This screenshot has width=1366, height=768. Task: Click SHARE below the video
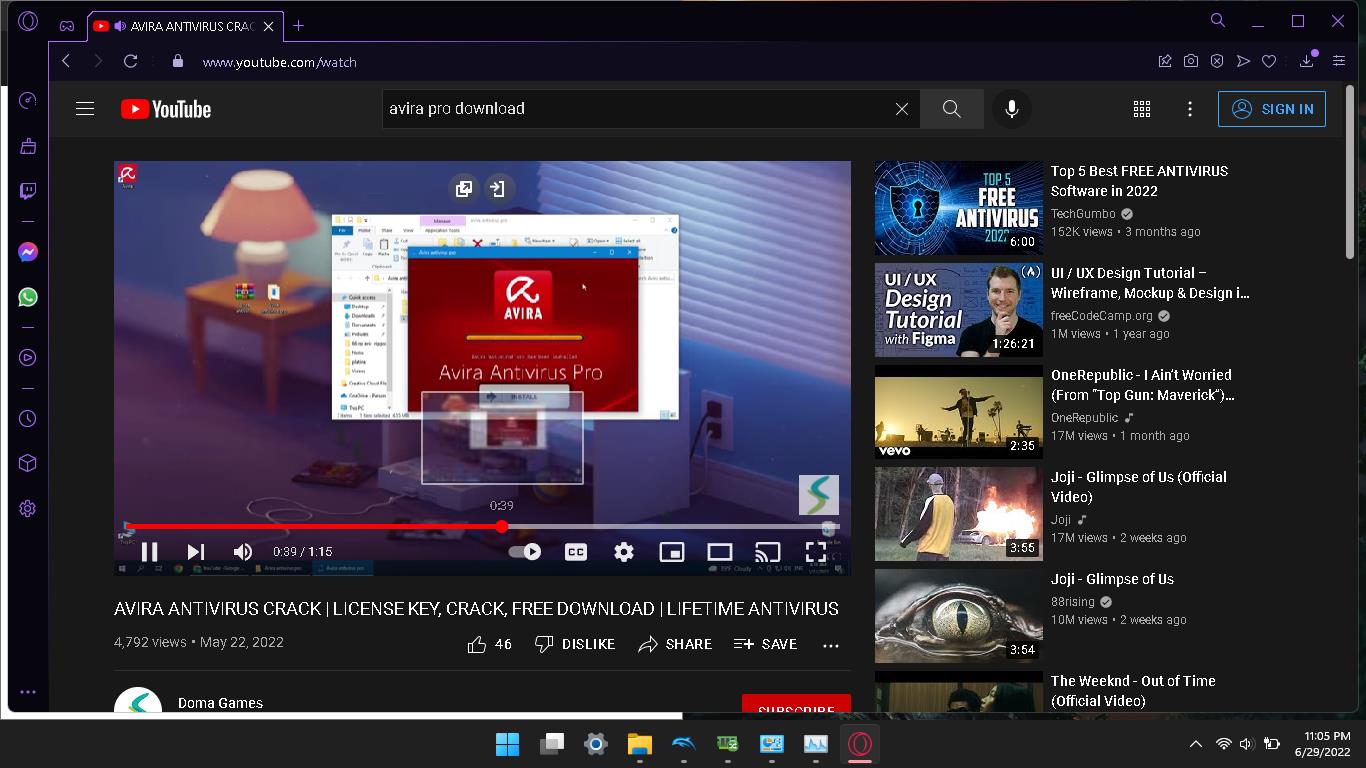675,644
